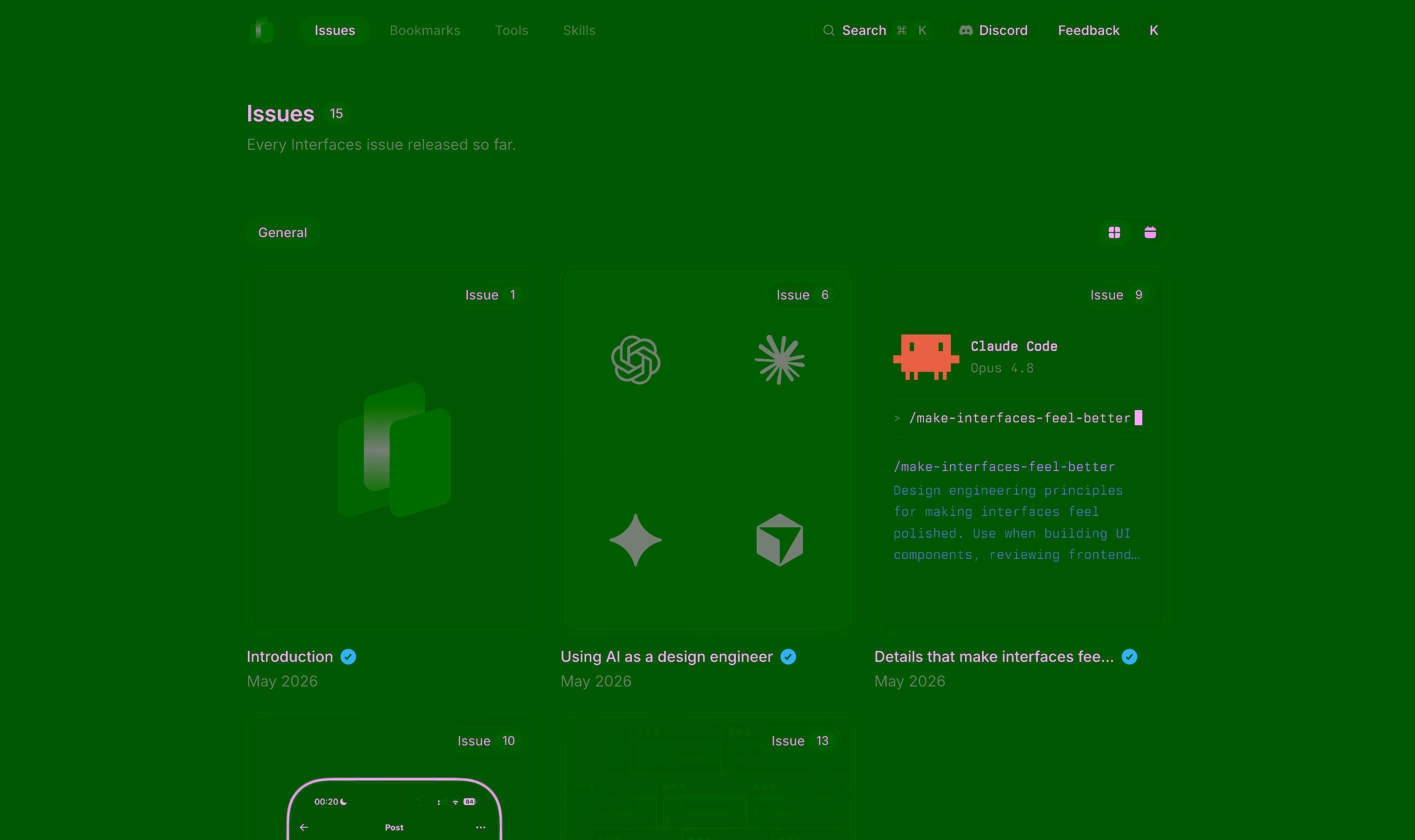Open the Introduction issue title

[x=290, y=657]
